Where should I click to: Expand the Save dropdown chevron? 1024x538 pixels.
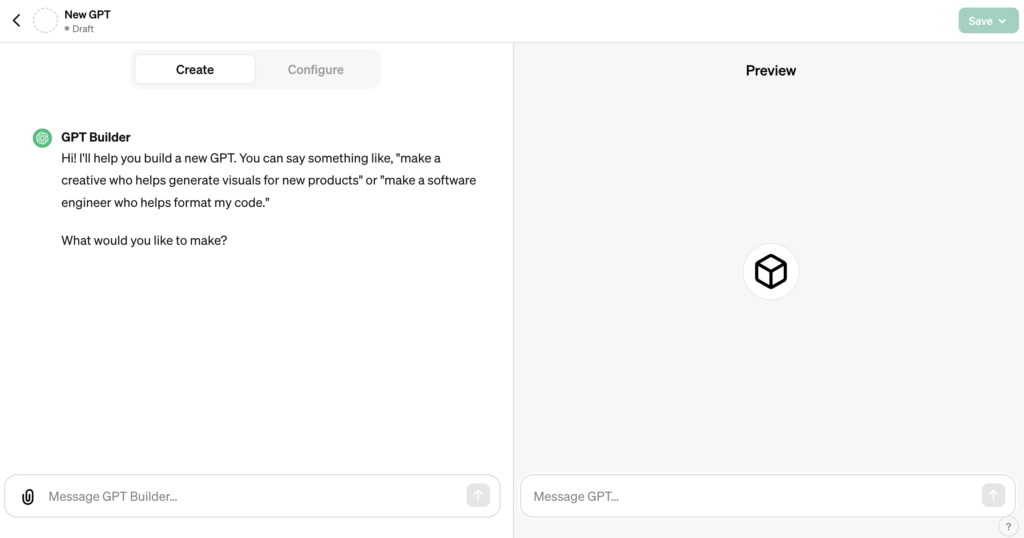point(1002,21)
